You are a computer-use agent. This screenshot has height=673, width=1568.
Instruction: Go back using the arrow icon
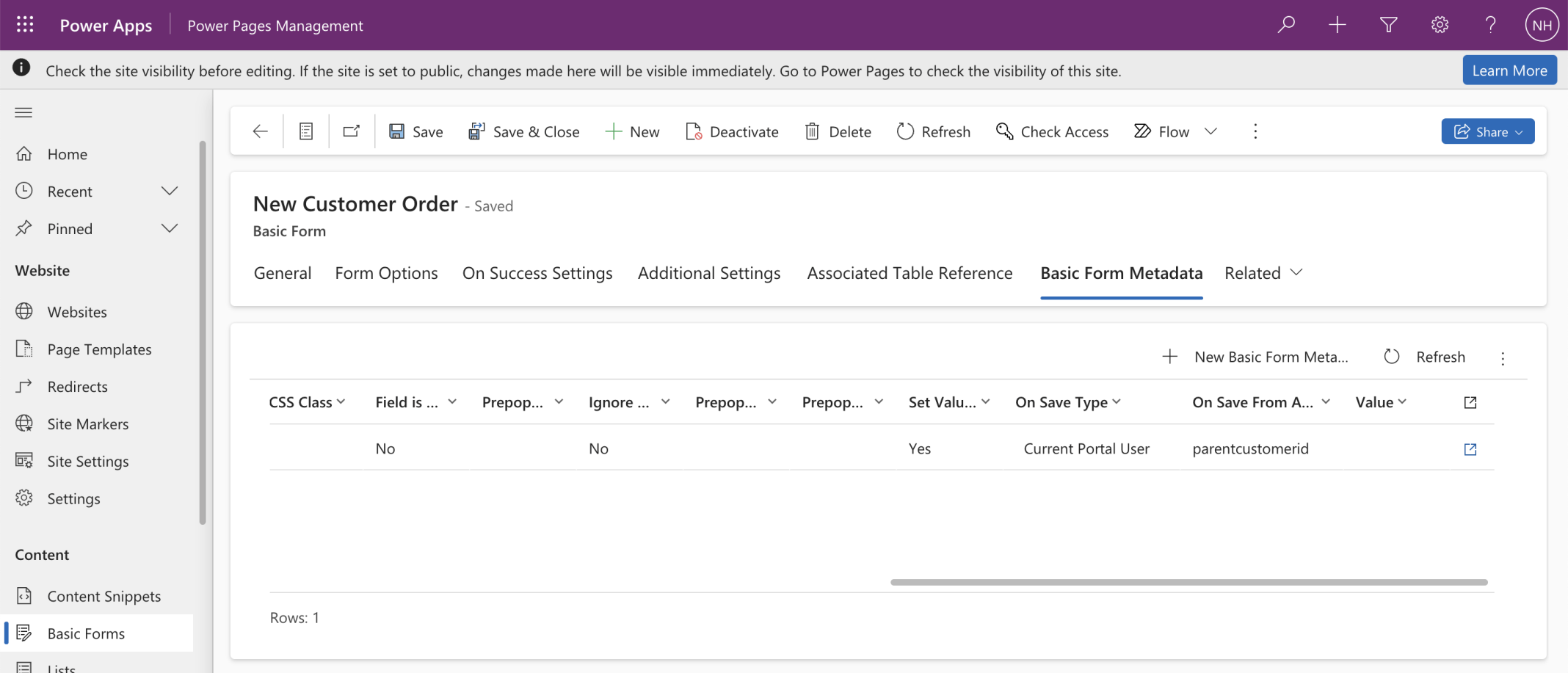pyautogui.click(x=260, y=131)
